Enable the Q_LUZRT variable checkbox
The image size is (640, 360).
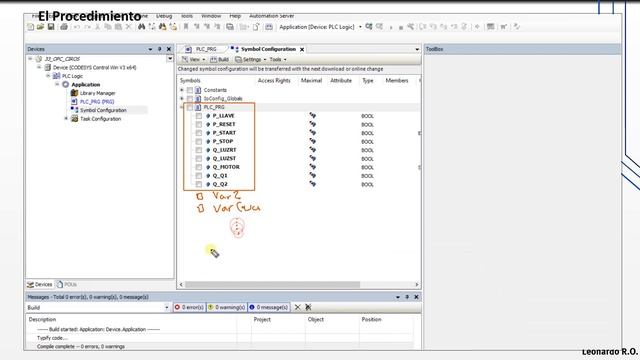199,150
